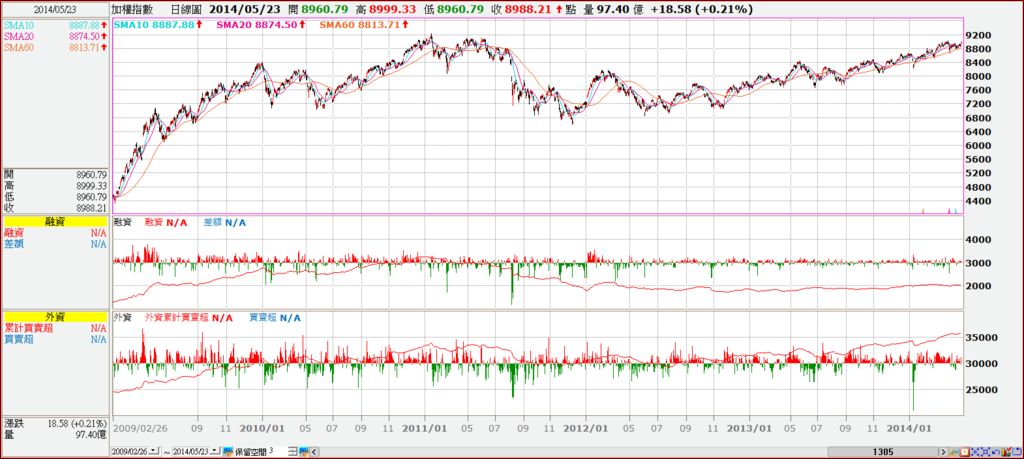Open the indicator settings bar-chart icon
Screen dimensions: 1024x459
1006,452
